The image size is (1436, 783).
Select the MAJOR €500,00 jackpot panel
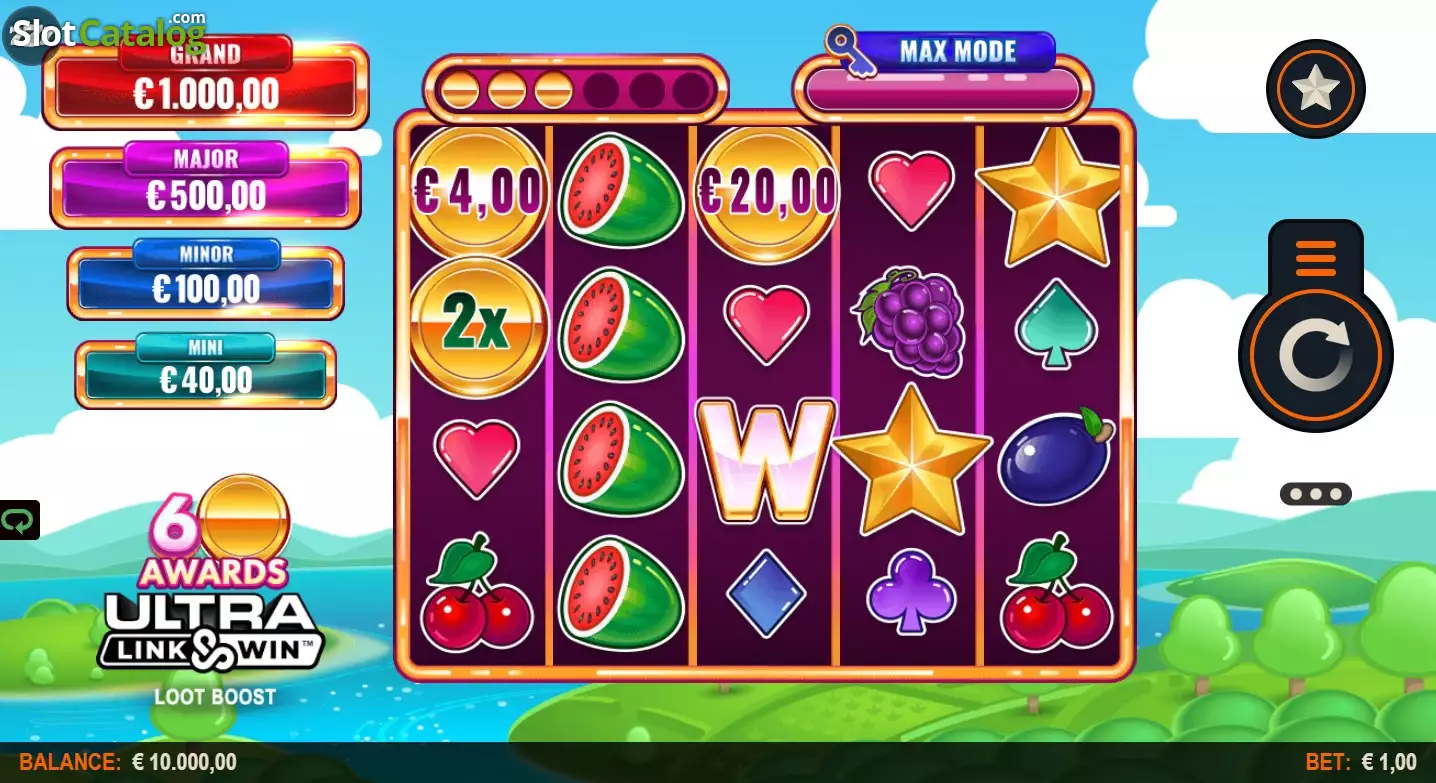(x=205, y=185)
